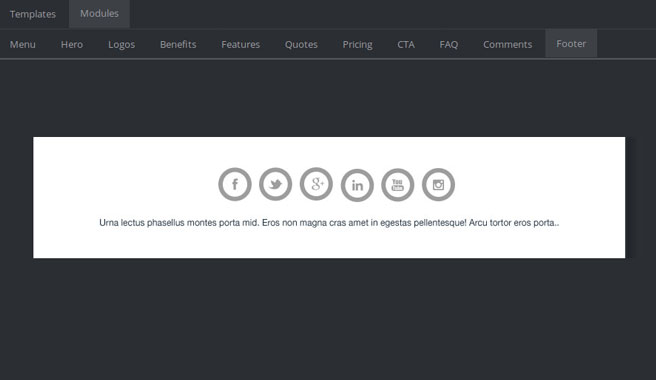Open the Menu module category
Screen dimensions: 656x380
[x=23, y=44]
